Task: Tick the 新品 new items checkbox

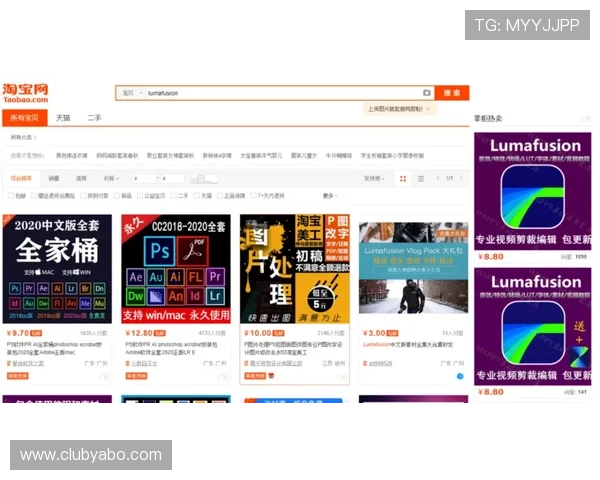Action: tap(117, 196)
